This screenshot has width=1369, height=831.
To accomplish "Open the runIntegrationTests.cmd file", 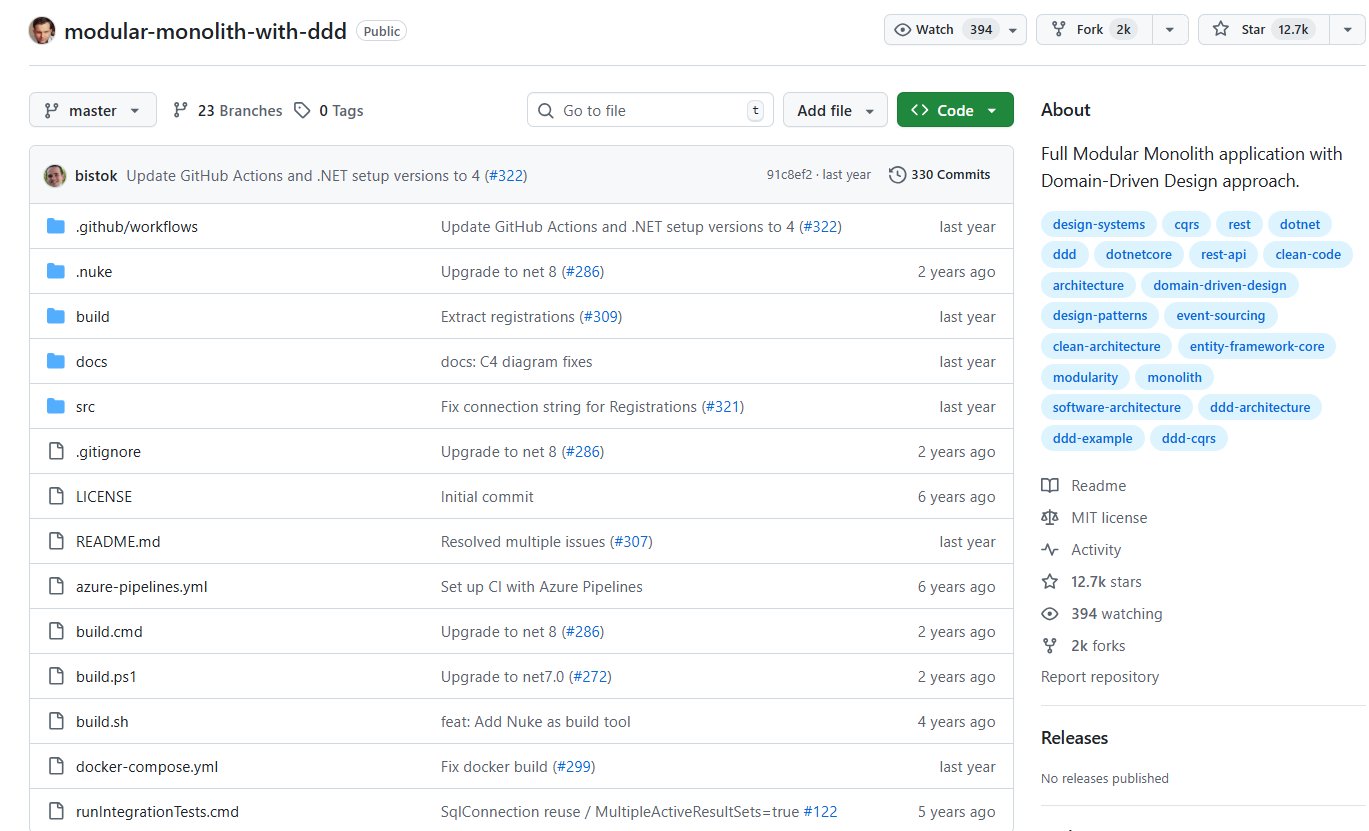I will (x=157, y=812).
